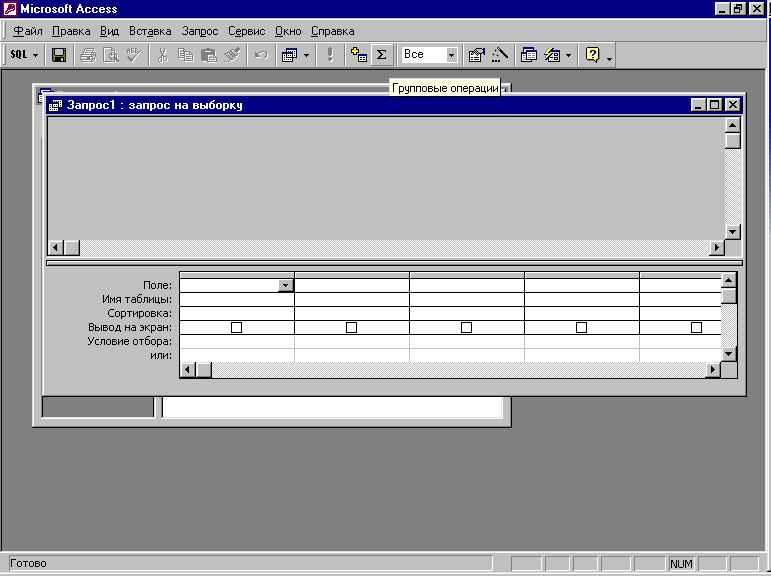Screen dimensions: 771x576
Task: Click the Имя таблицы cell in first column
Action: 237,299
